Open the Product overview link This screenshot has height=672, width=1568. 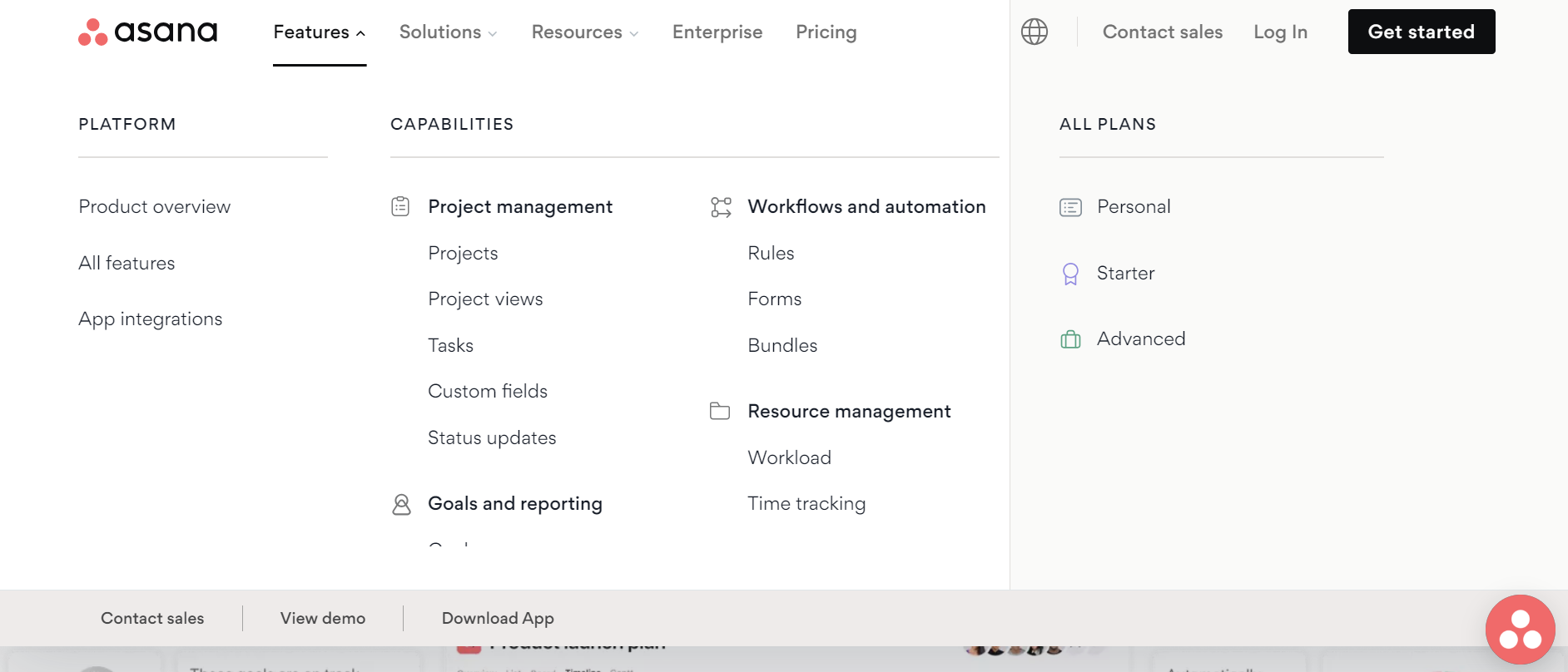click(x=155, y=206)
